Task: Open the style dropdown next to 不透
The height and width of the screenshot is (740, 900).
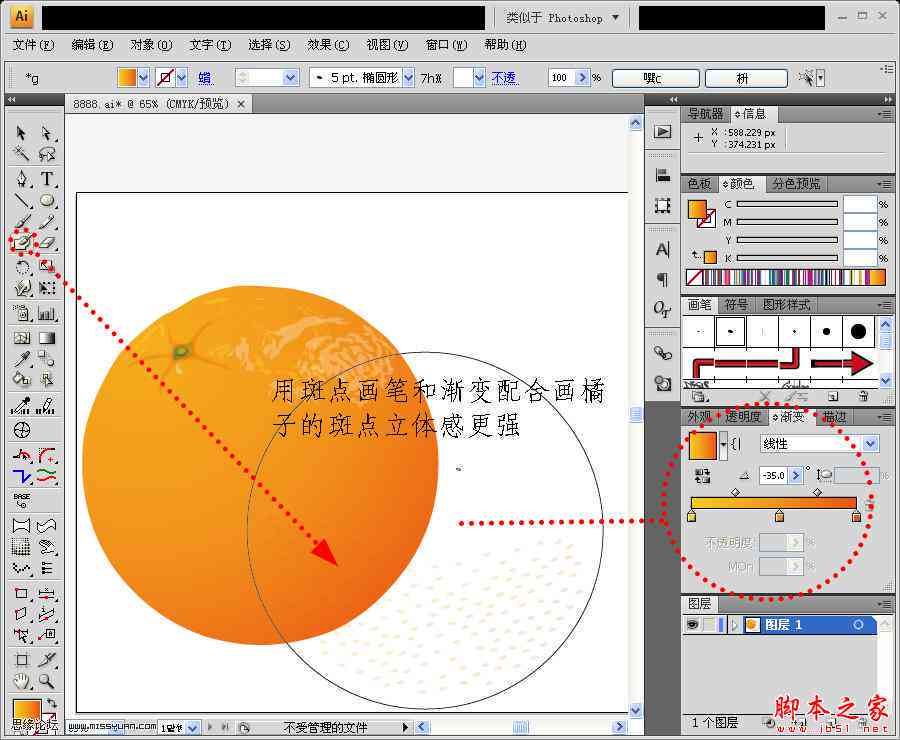Action: [479, 78]
